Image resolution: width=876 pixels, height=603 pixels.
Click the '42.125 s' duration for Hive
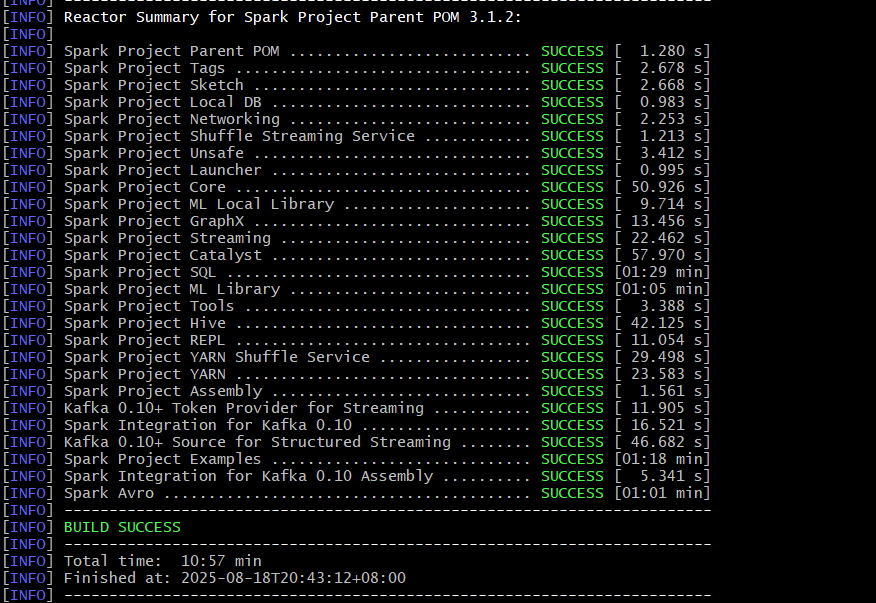666,323
